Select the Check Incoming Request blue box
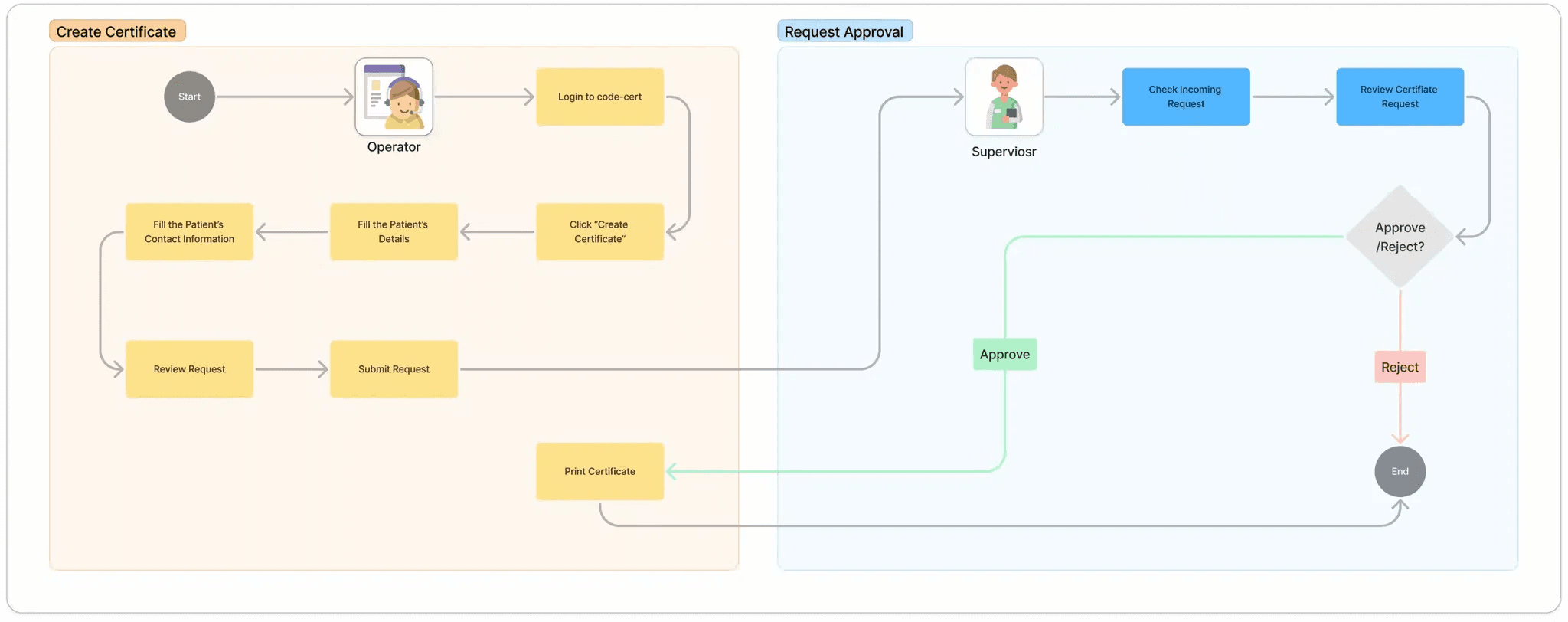The height and width of the screenshot is (622, 1568). click(x=1186, y=97)
